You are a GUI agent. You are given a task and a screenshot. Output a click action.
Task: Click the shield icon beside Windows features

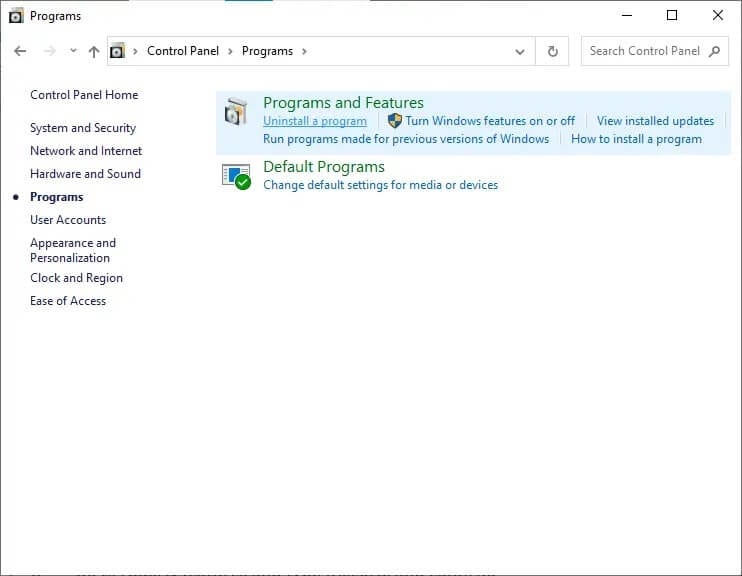click(394, 121)
